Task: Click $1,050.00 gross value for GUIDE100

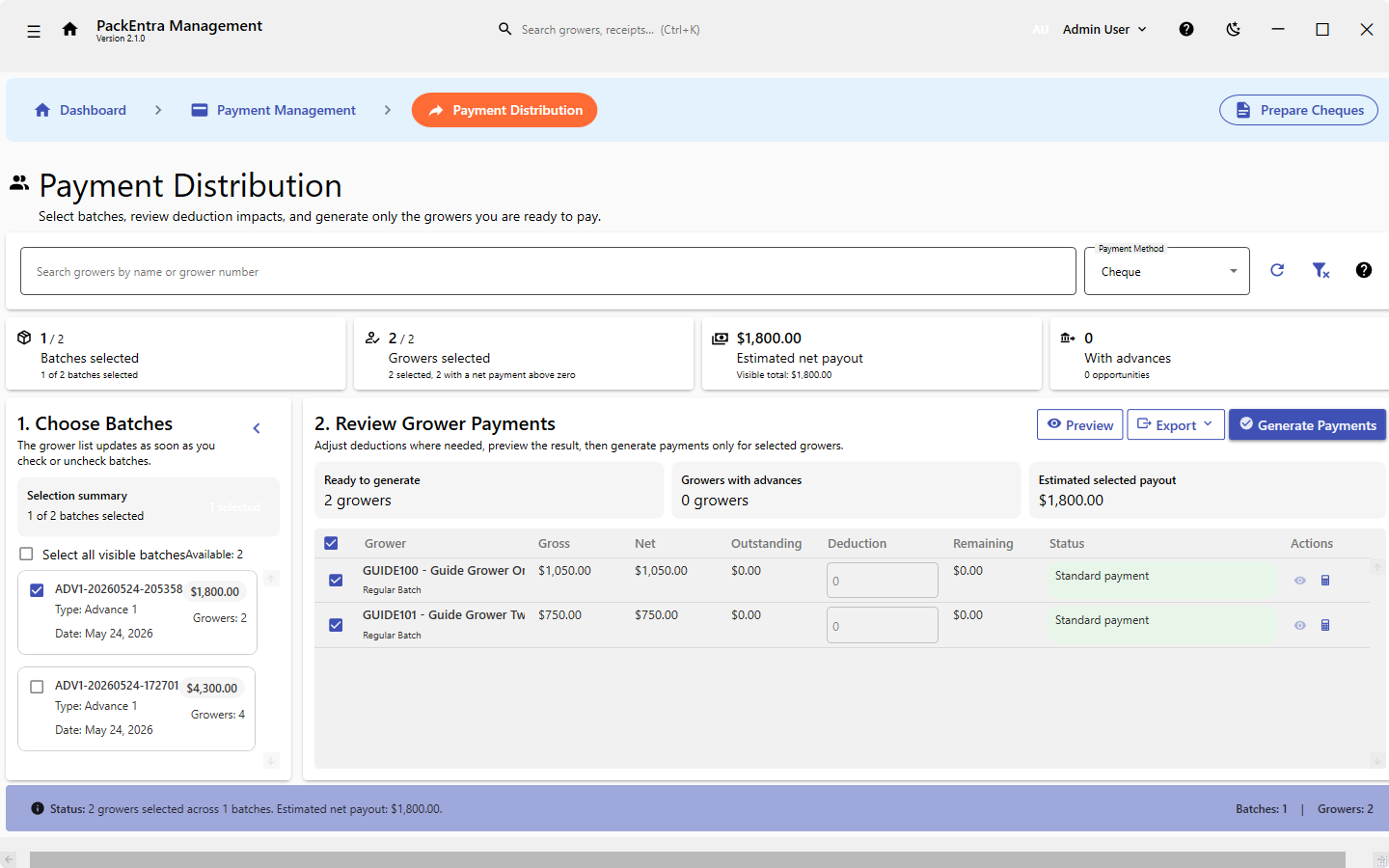Action: [x=564, y=570]
